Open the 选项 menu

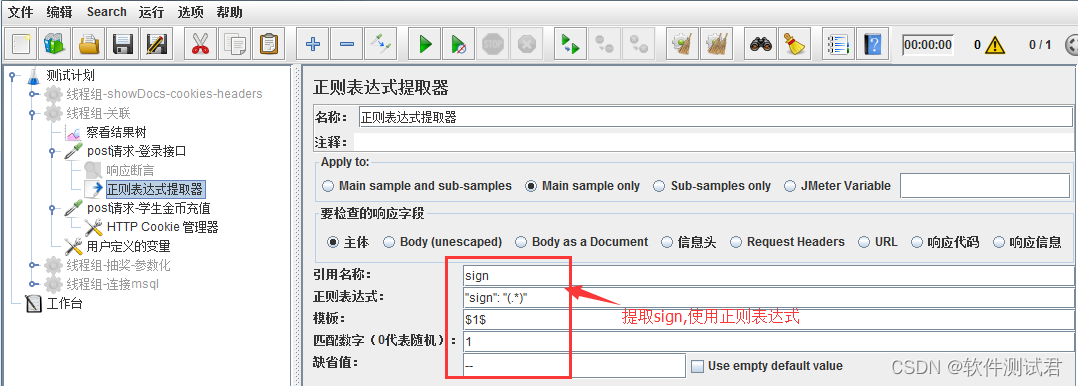190,12
